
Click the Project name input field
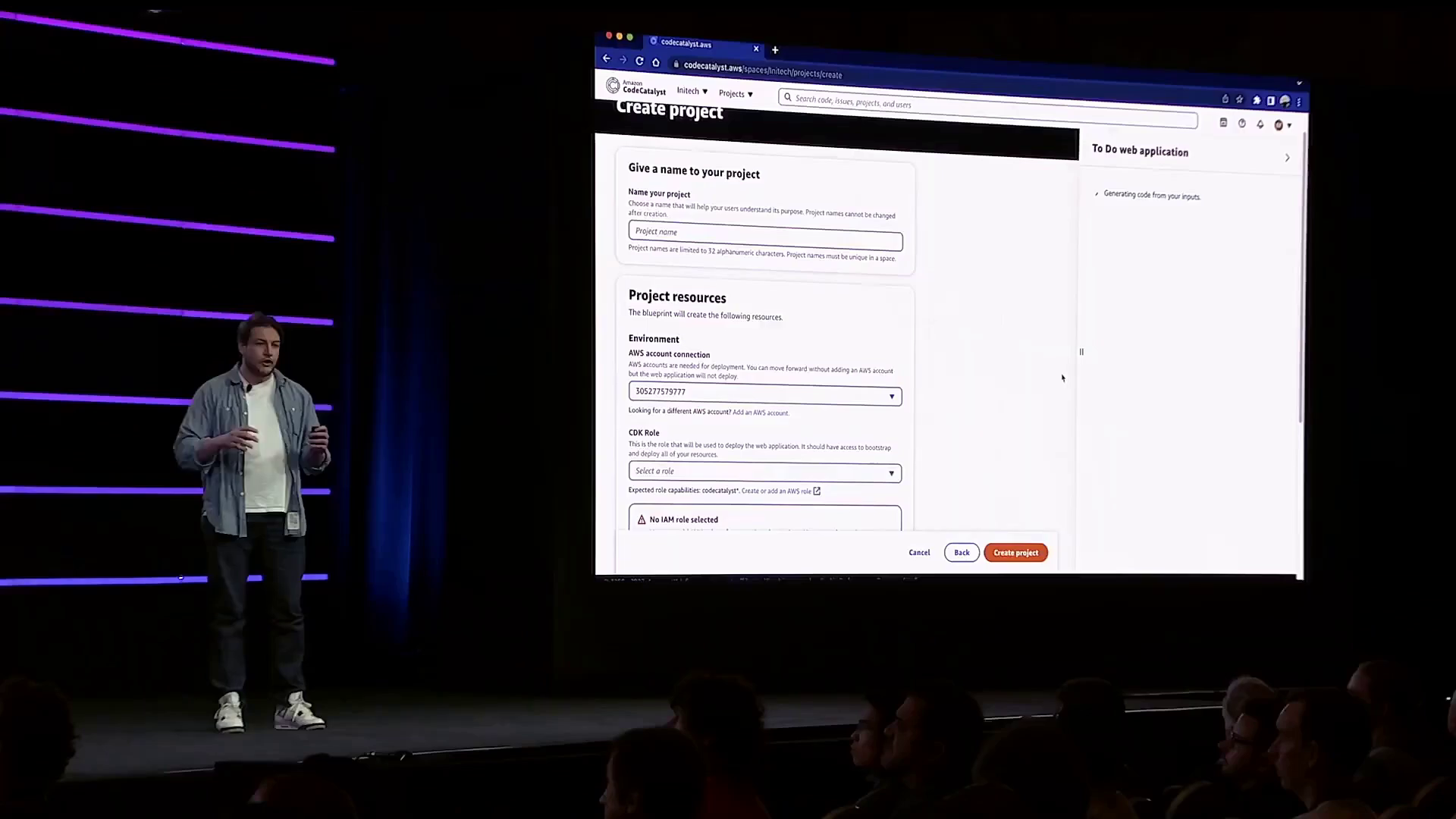click(764, 236)
